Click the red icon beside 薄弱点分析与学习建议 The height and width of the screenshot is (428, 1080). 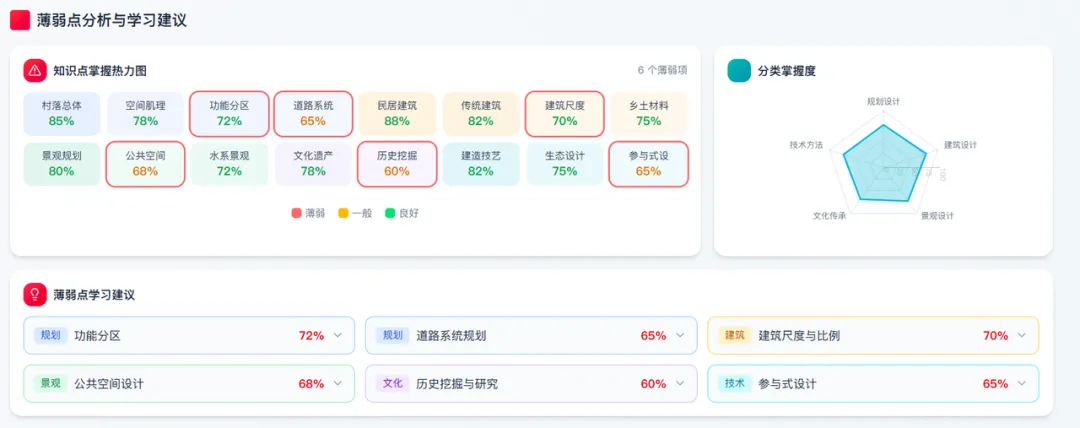coord(20,19)
